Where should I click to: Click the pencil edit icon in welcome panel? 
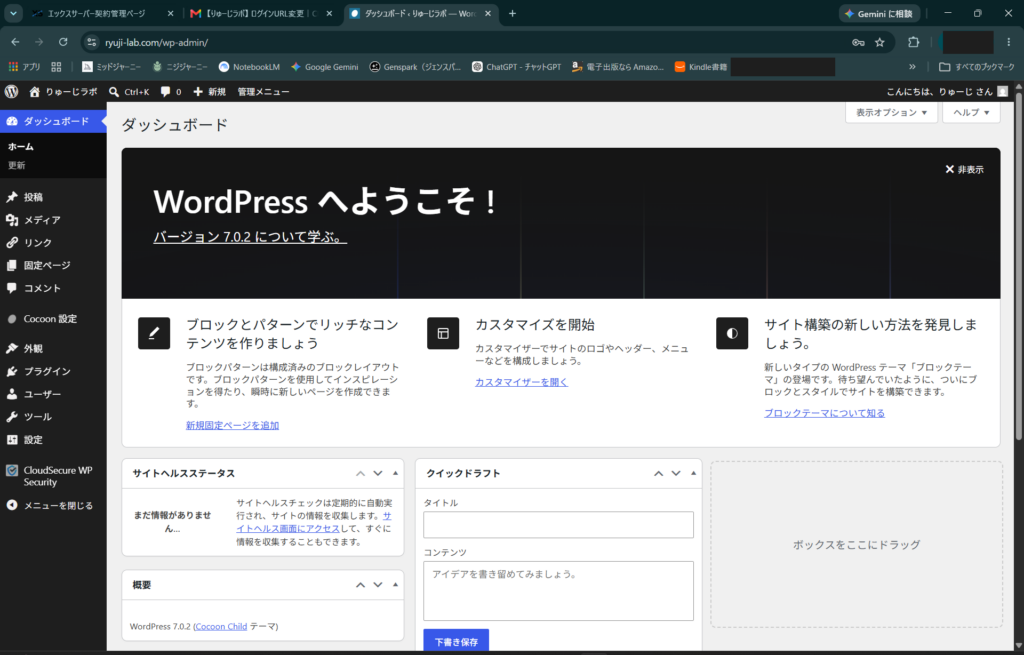(x=154, y=333)
